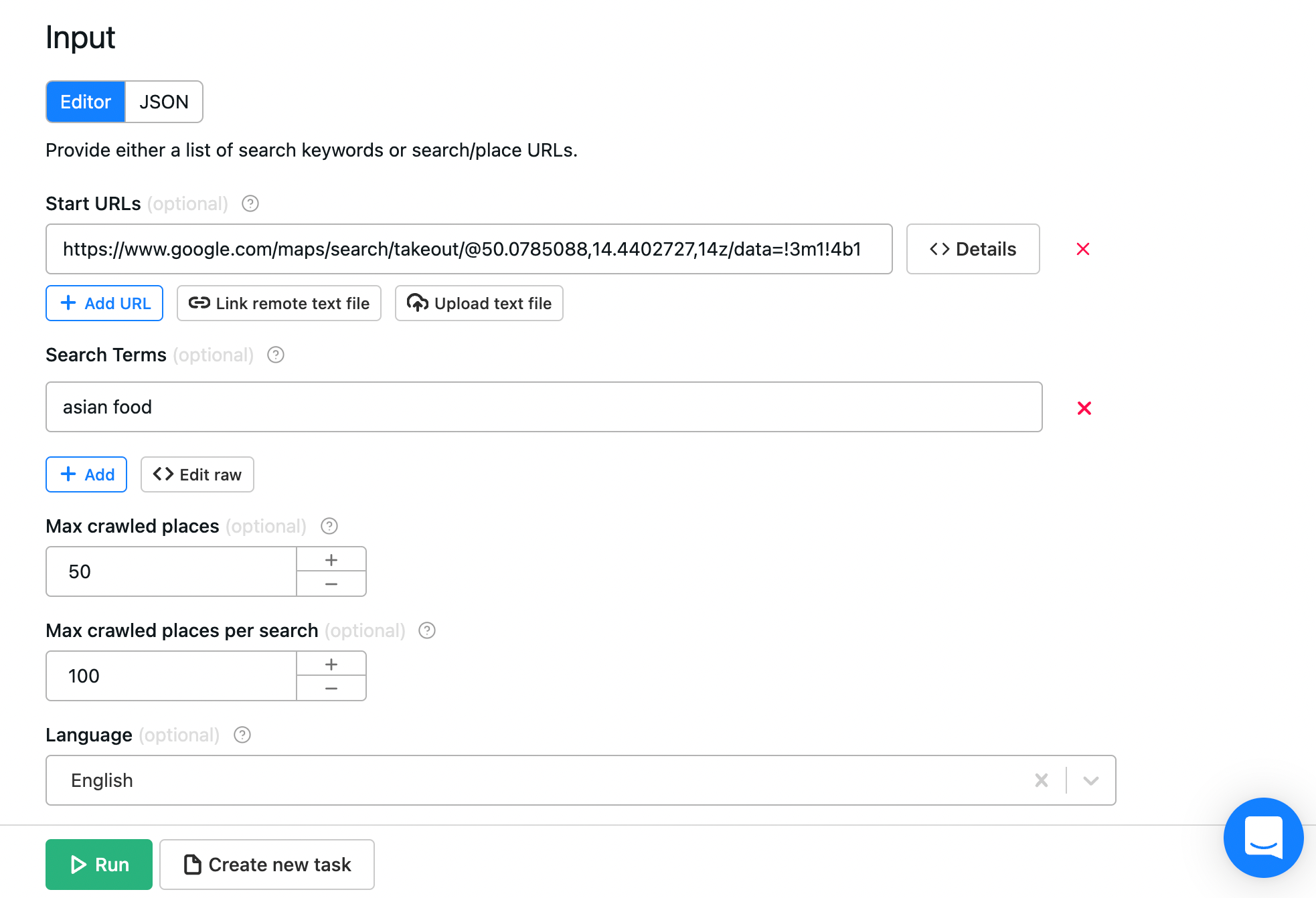
Task: Open help for Max crawled places per search
Action: pos(427,630)
